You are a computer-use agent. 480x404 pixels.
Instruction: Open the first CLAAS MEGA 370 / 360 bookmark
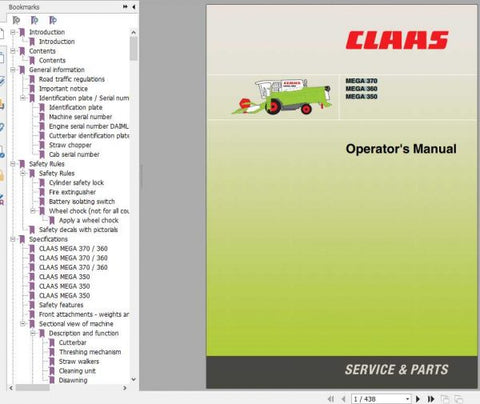[x=73, y=248]
